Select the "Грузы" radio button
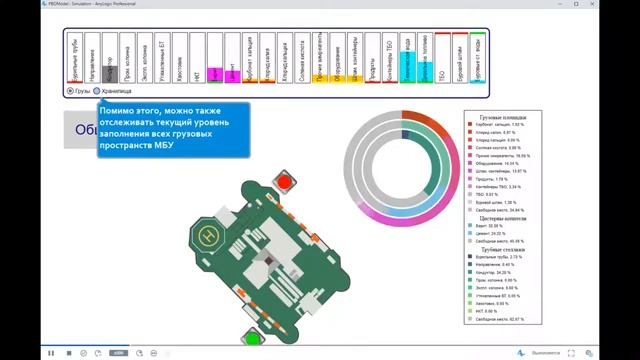 [70, 91]
